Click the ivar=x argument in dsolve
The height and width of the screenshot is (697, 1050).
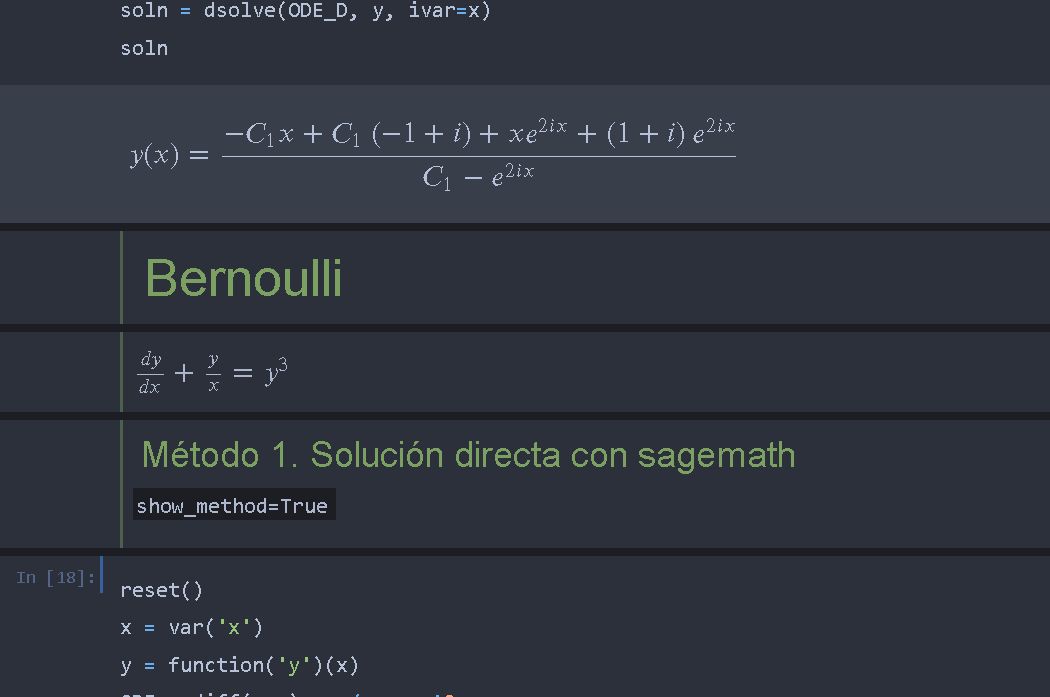(x=444, y=11)
